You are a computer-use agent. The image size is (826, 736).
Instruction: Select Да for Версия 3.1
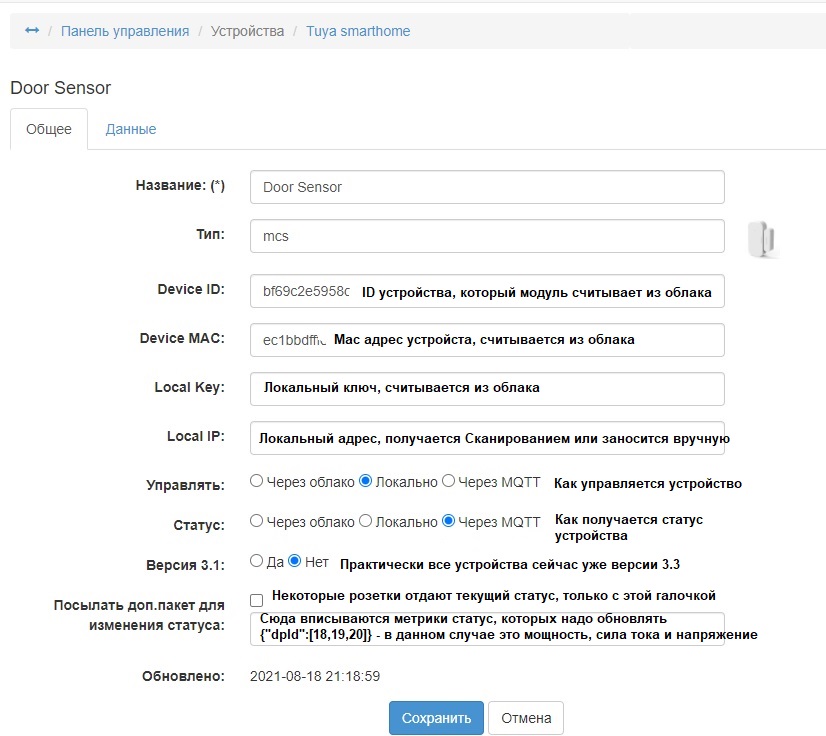pos(257,561)
